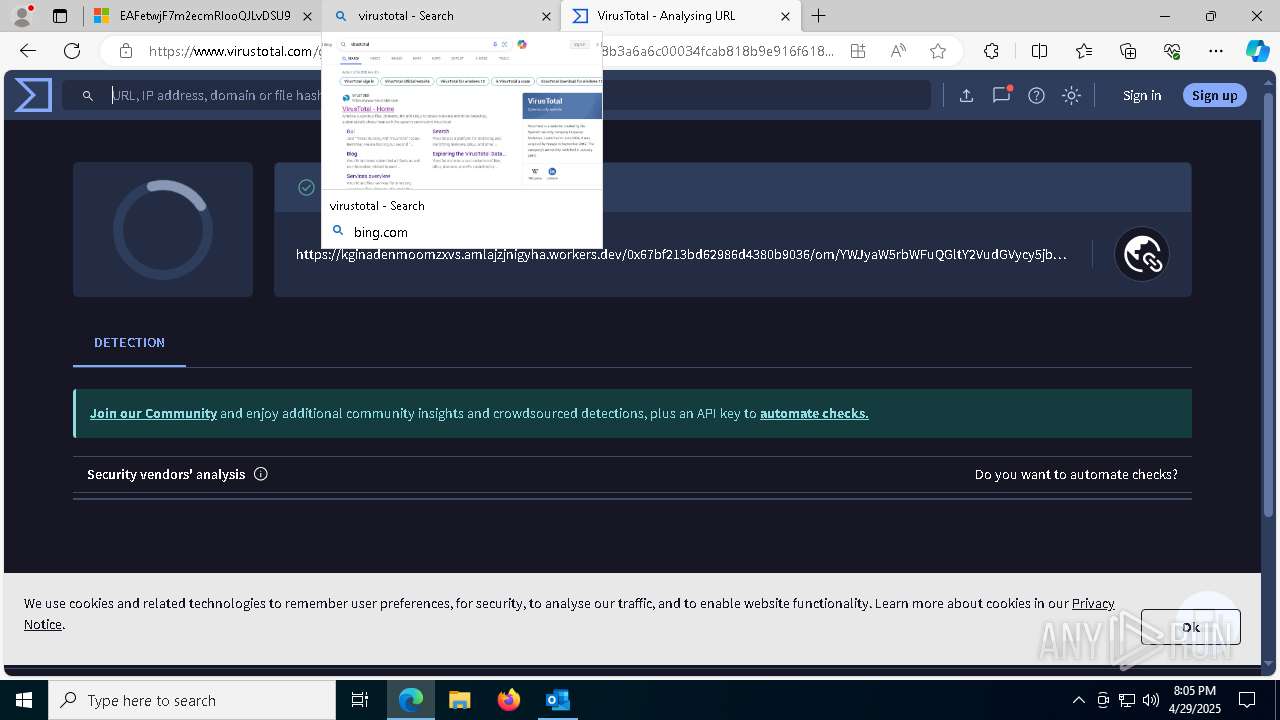Image resolution: width=1280 pixels, height=720 pixels.
Task: Click the search magnifier in VirusTotal bar
Action: click(88, 95)
